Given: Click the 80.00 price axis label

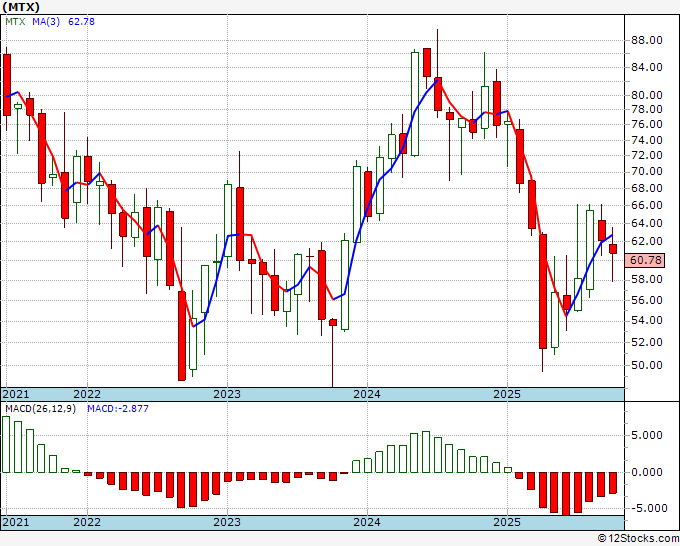Looking at the screenshot, I should pyautogui.click(x=646, y=95).
